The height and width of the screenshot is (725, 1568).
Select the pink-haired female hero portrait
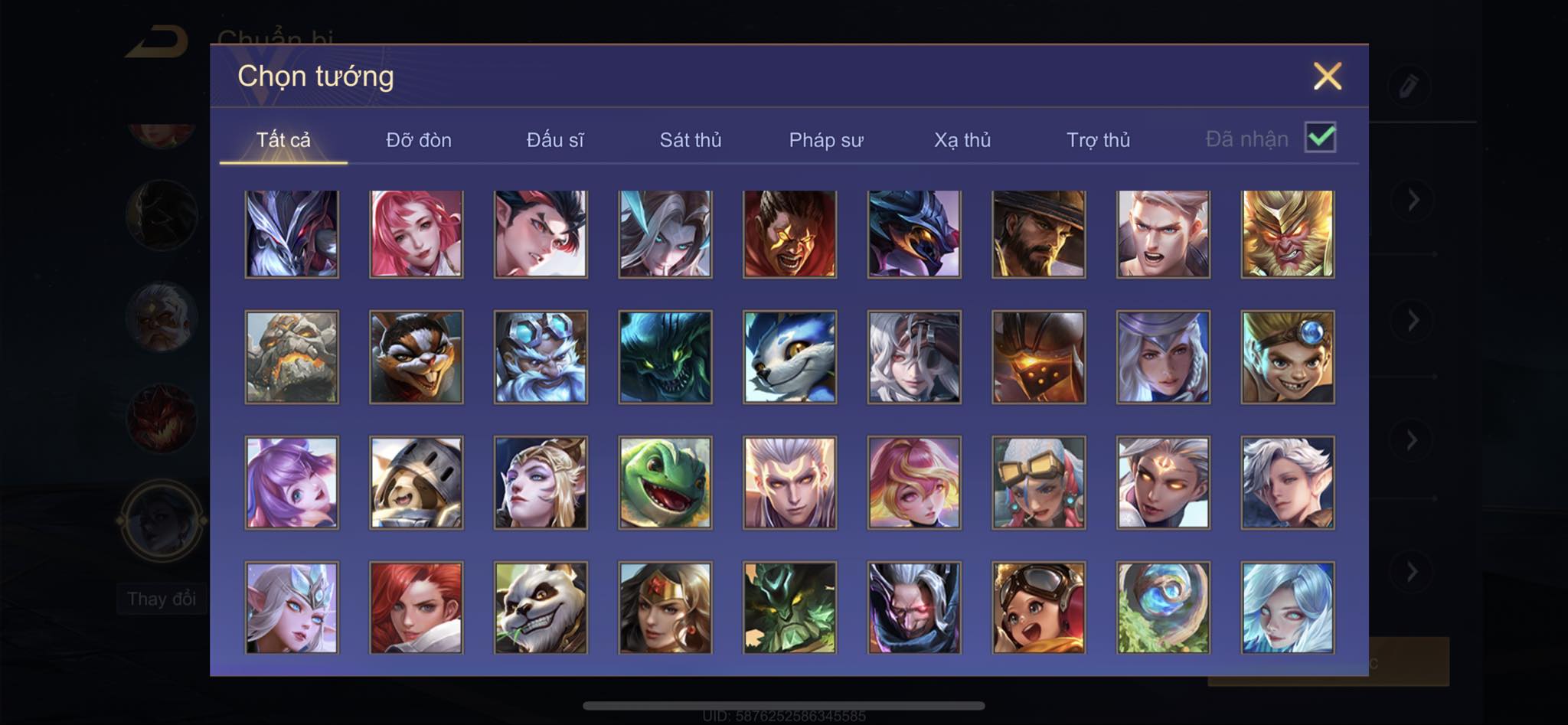416,234
